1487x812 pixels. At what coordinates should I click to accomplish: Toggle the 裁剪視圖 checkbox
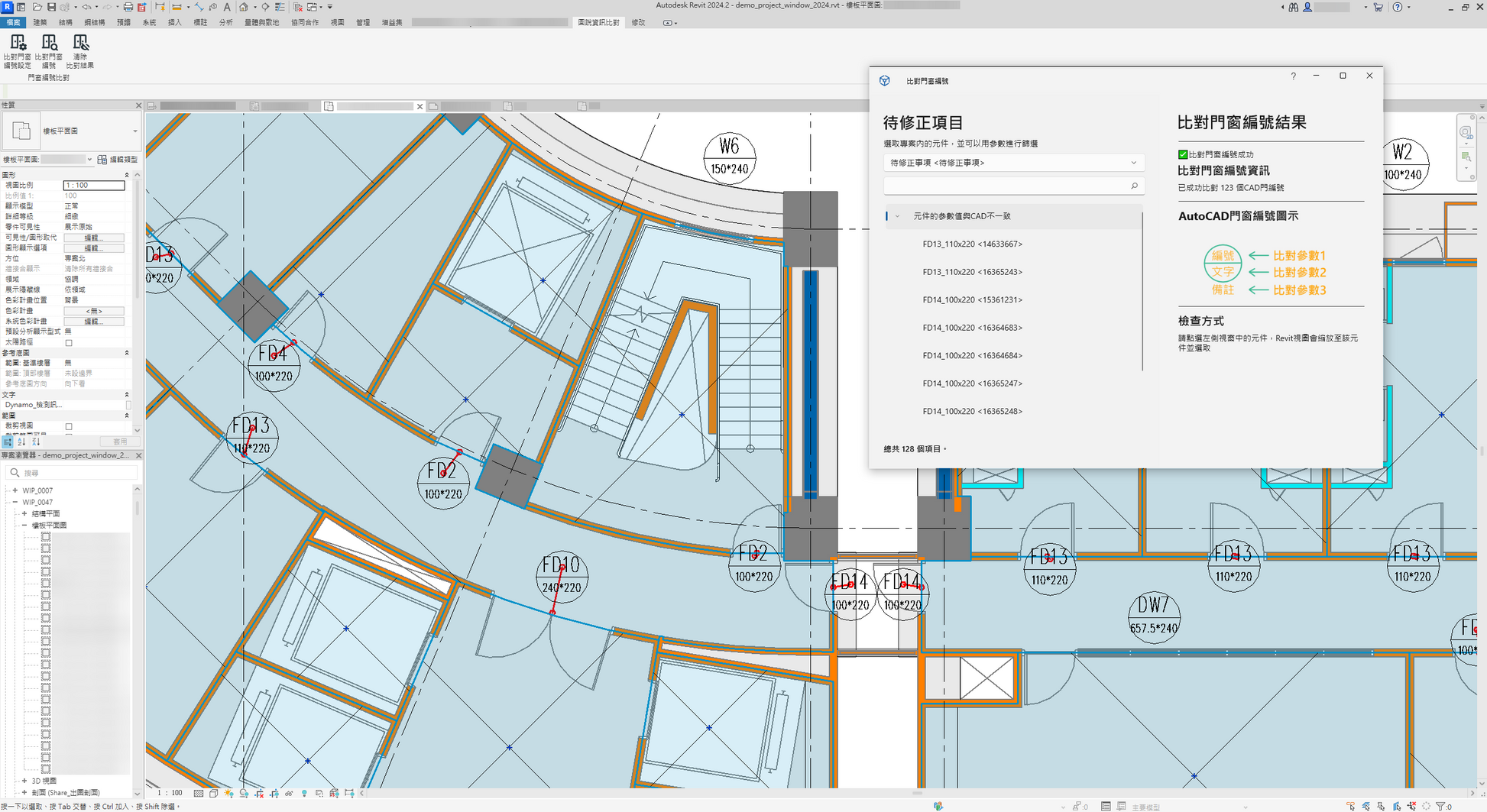pos(69,426)
